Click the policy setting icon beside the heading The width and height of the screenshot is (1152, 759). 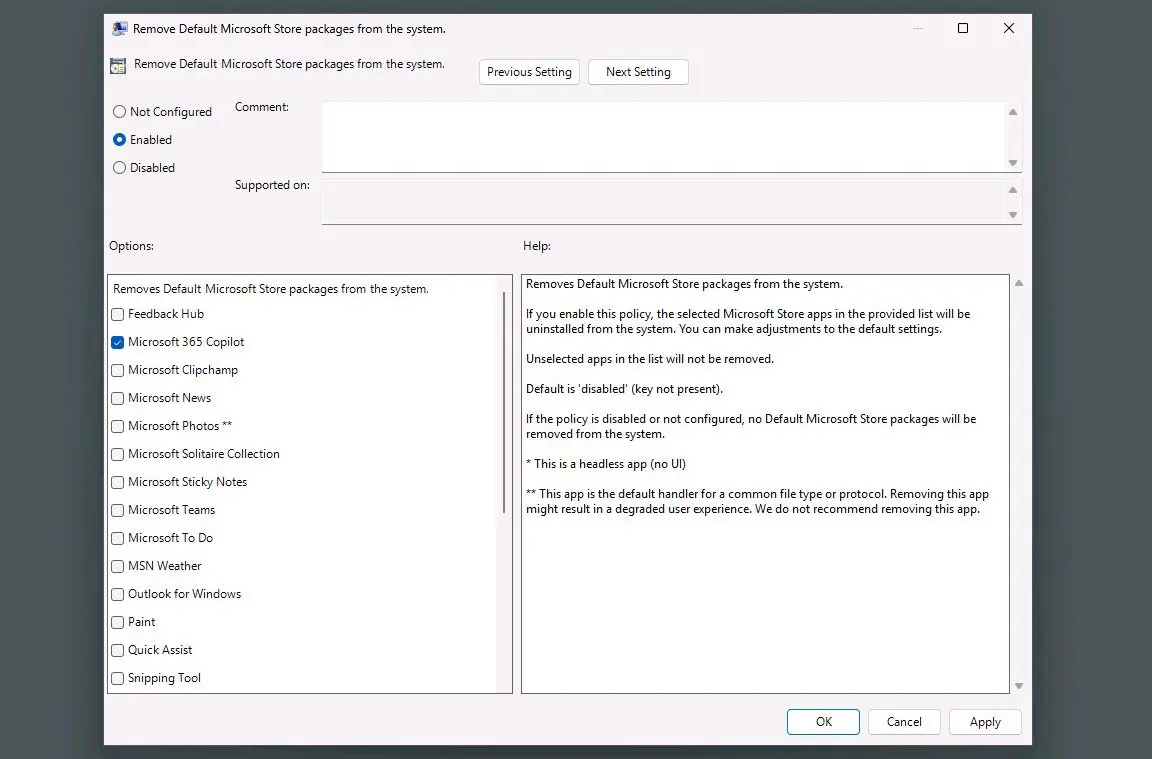coord(118,65)
